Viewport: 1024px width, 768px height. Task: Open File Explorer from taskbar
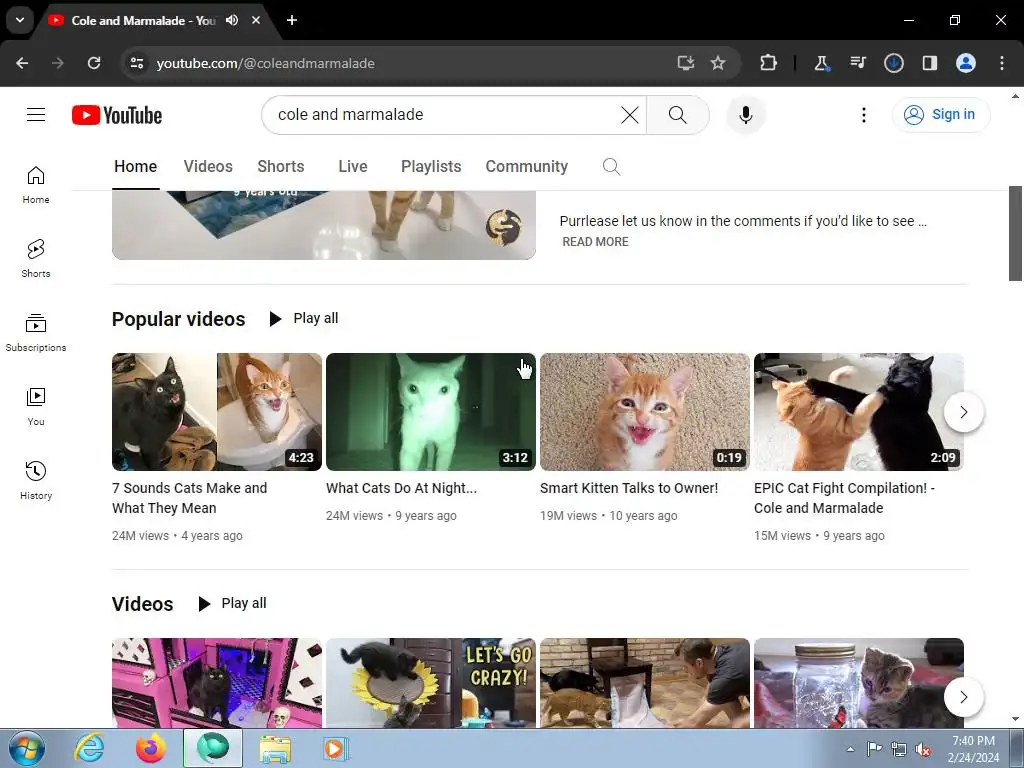click(275, 748)
